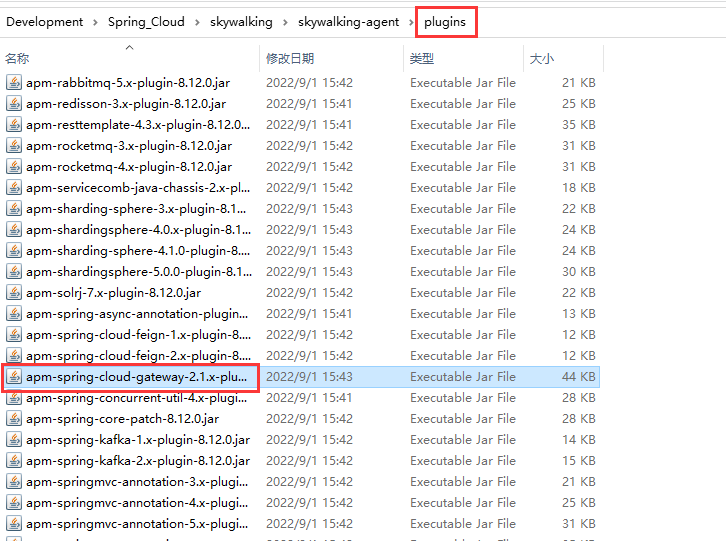This screenshot has height=541, width=726.
Task: Click jar icon of apm-shardingsphere-5.0.0-plugin
Action: [x=14, y=271]
